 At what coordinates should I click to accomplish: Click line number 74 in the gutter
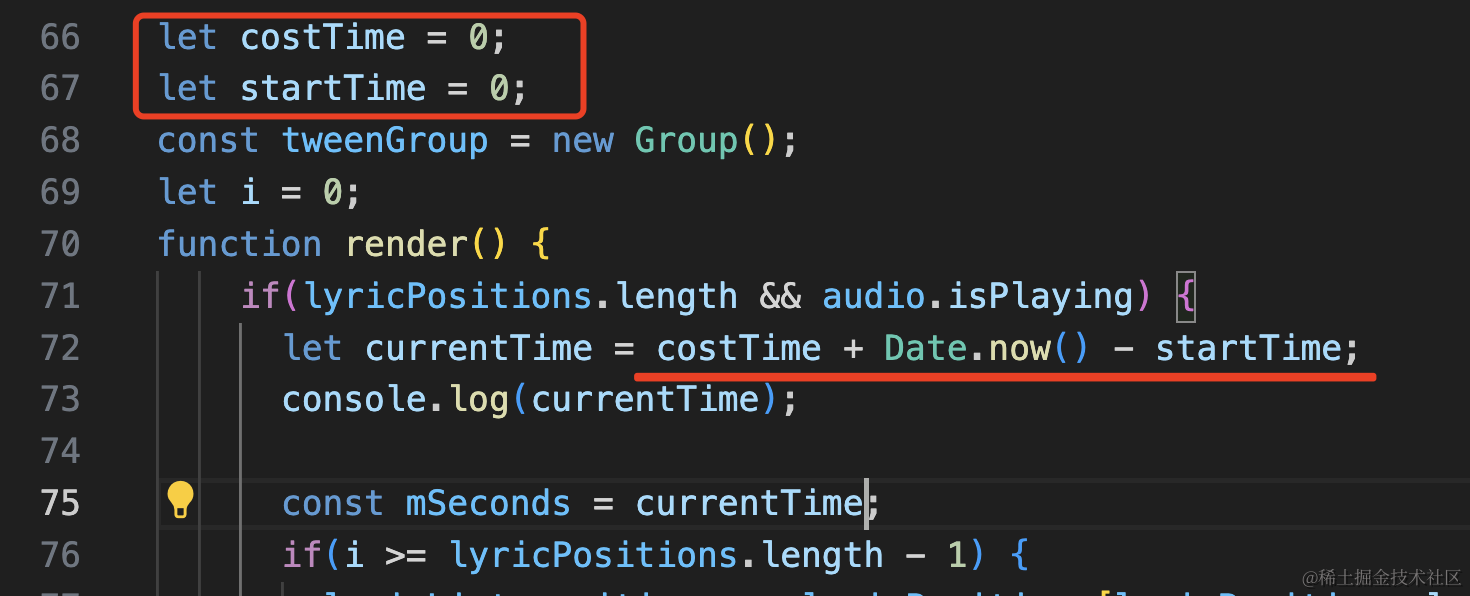point(60,452)
